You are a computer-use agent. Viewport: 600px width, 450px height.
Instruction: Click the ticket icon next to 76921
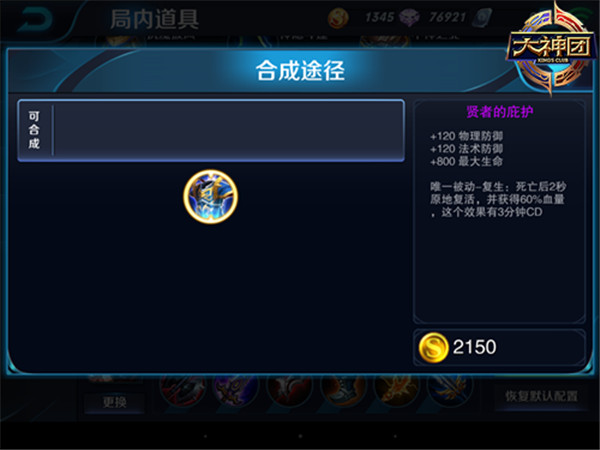pyautogui.click(x=482, y=18)
